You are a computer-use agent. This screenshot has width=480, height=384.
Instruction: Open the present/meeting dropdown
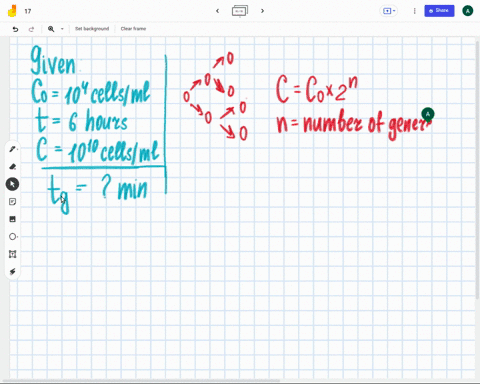click(x=389, y=11)
